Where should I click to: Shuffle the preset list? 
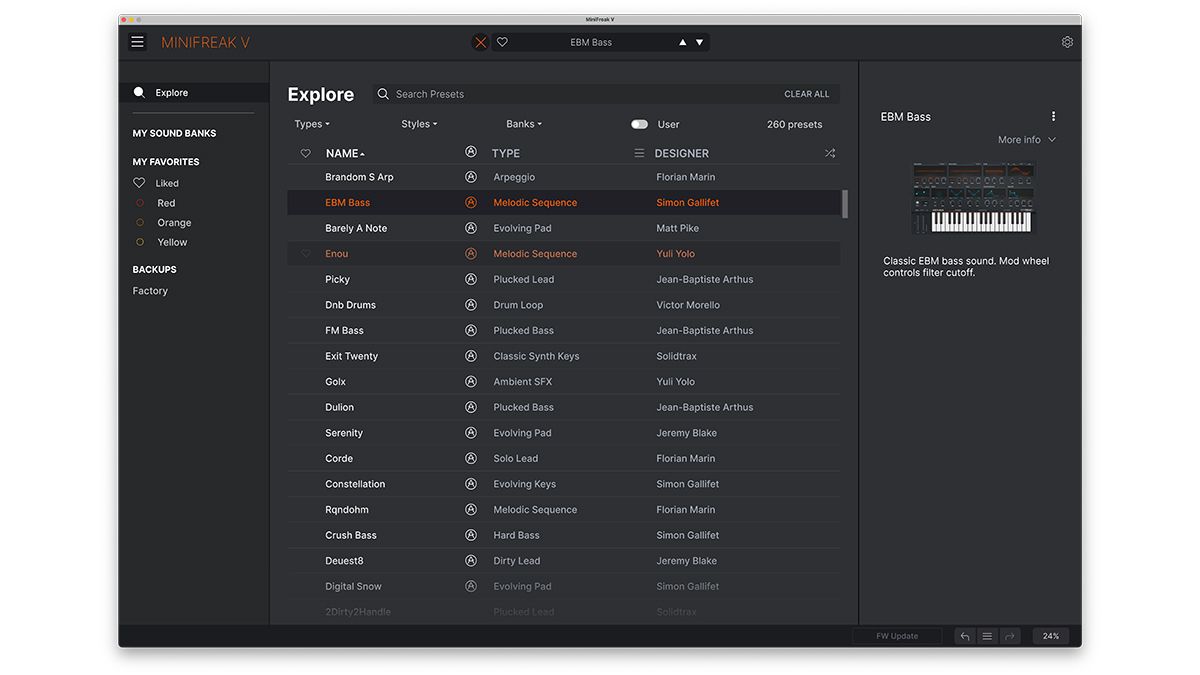(x=829, y=153)
